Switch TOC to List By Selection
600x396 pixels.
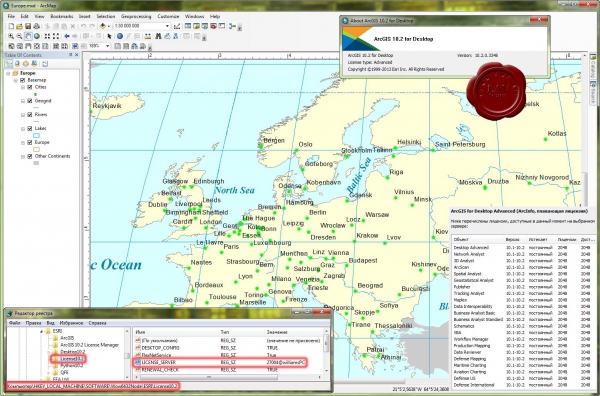tap(34, 64)
